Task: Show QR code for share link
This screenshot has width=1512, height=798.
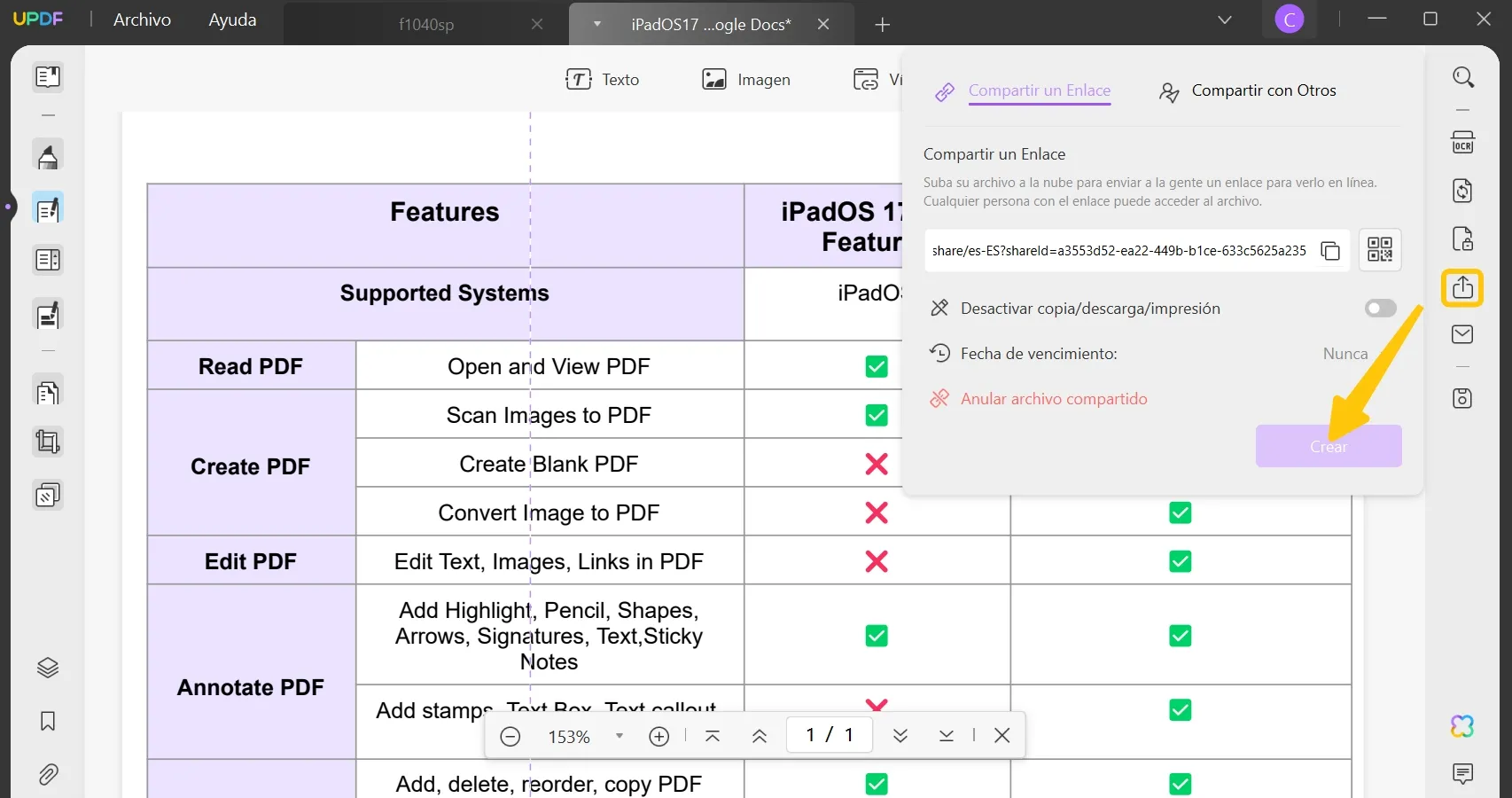Action: coord(1380,249)
